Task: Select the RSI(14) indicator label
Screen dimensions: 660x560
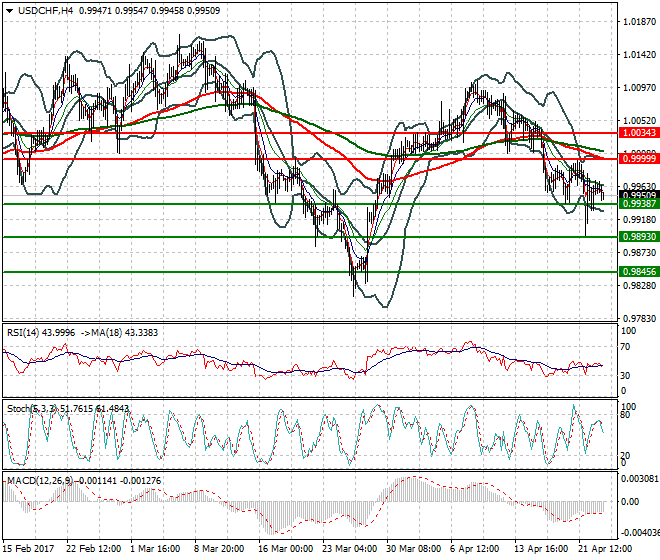Action: click(x=23, y=333)
